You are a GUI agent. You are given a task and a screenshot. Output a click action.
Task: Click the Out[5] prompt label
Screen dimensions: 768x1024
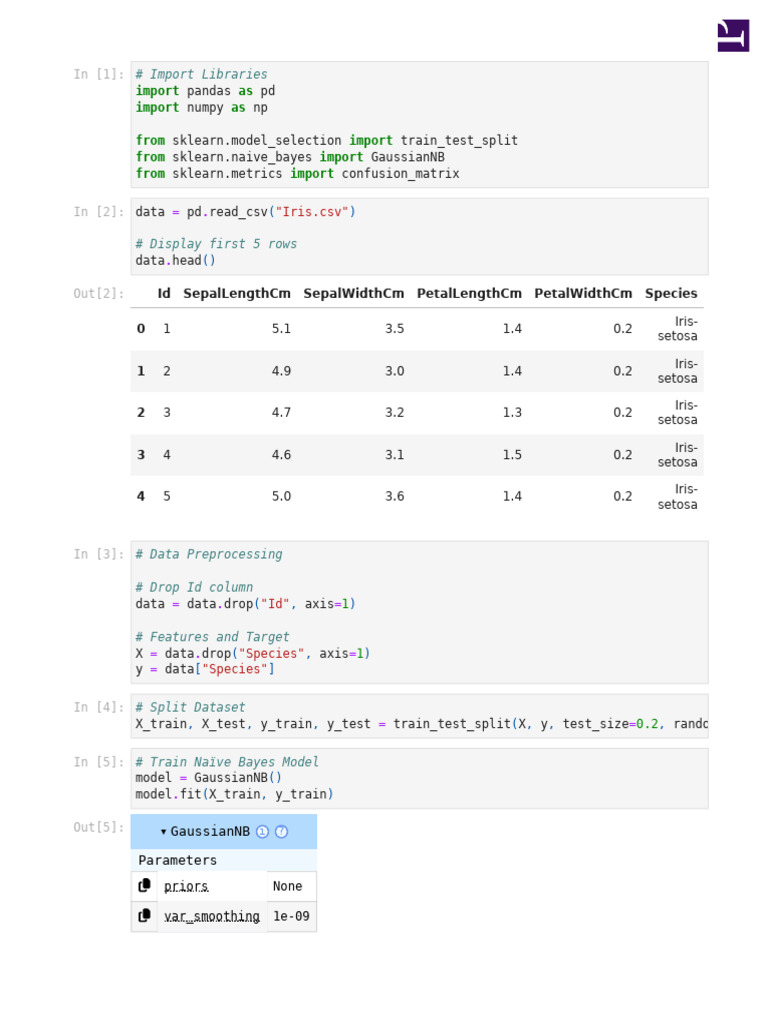point(99,827)
